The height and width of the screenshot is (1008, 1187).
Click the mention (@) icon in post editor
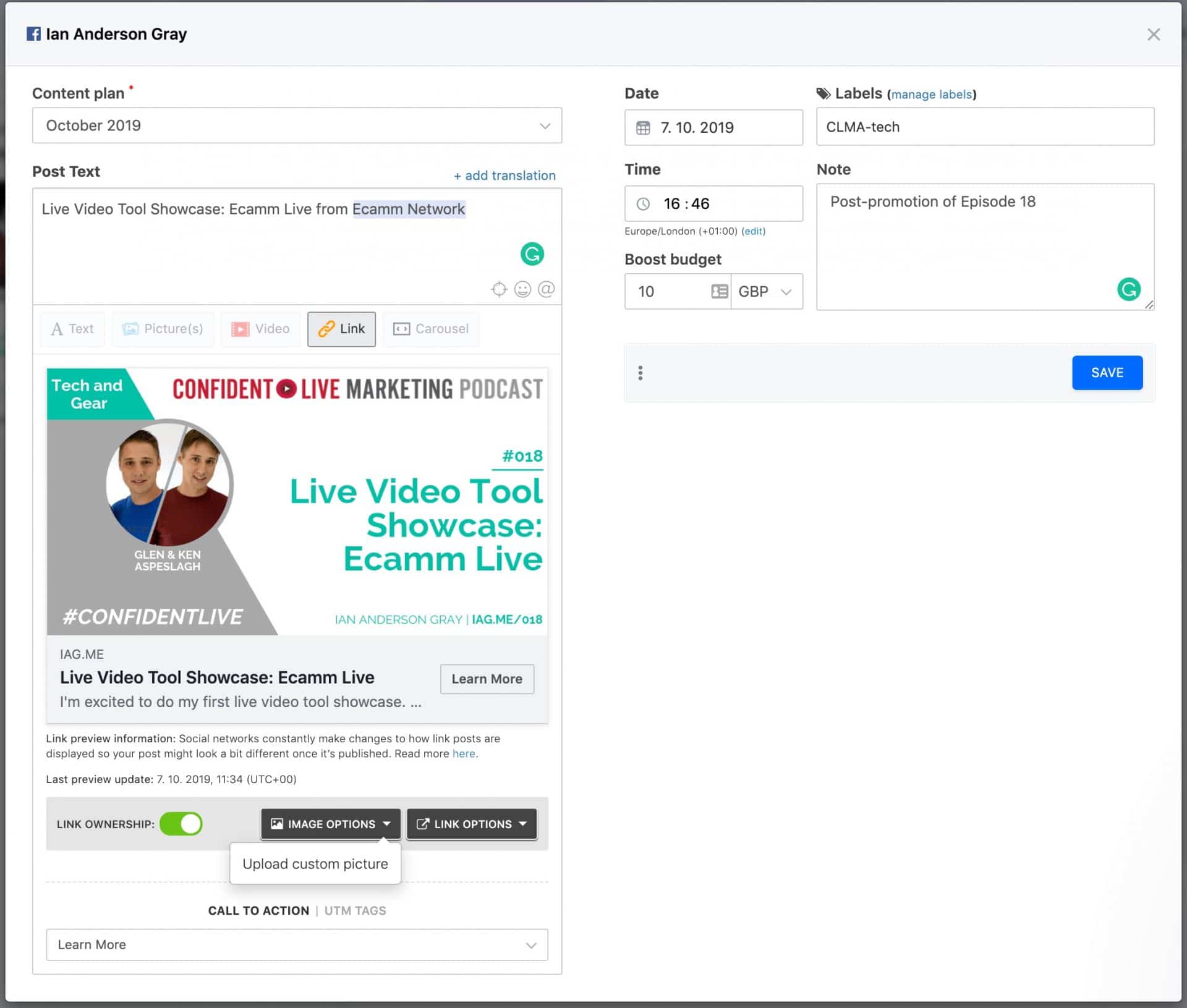tap(548, 288)
